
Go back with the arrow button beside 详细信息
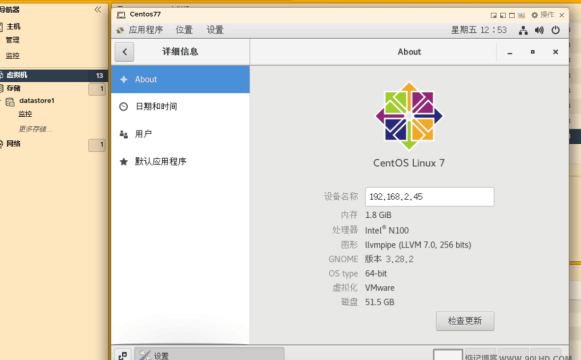pyautogui.click(x=124, y=52)
